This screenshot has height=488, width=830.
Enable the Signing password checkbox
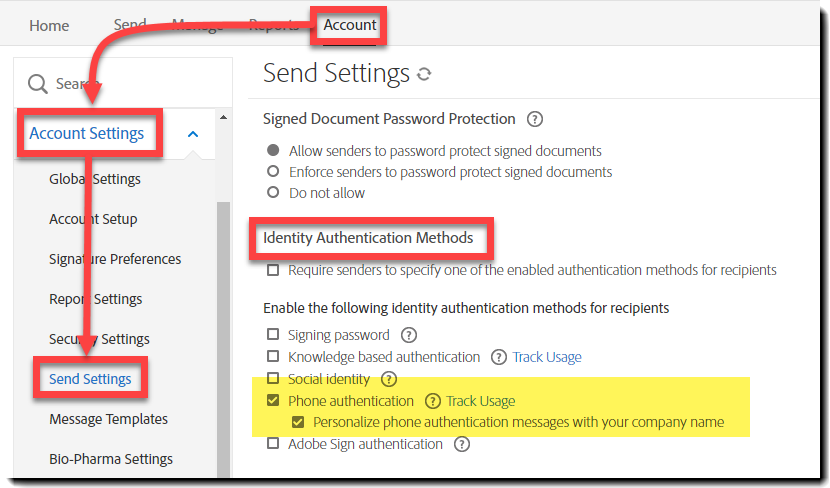pyautogui.click(x=273, y=335)
